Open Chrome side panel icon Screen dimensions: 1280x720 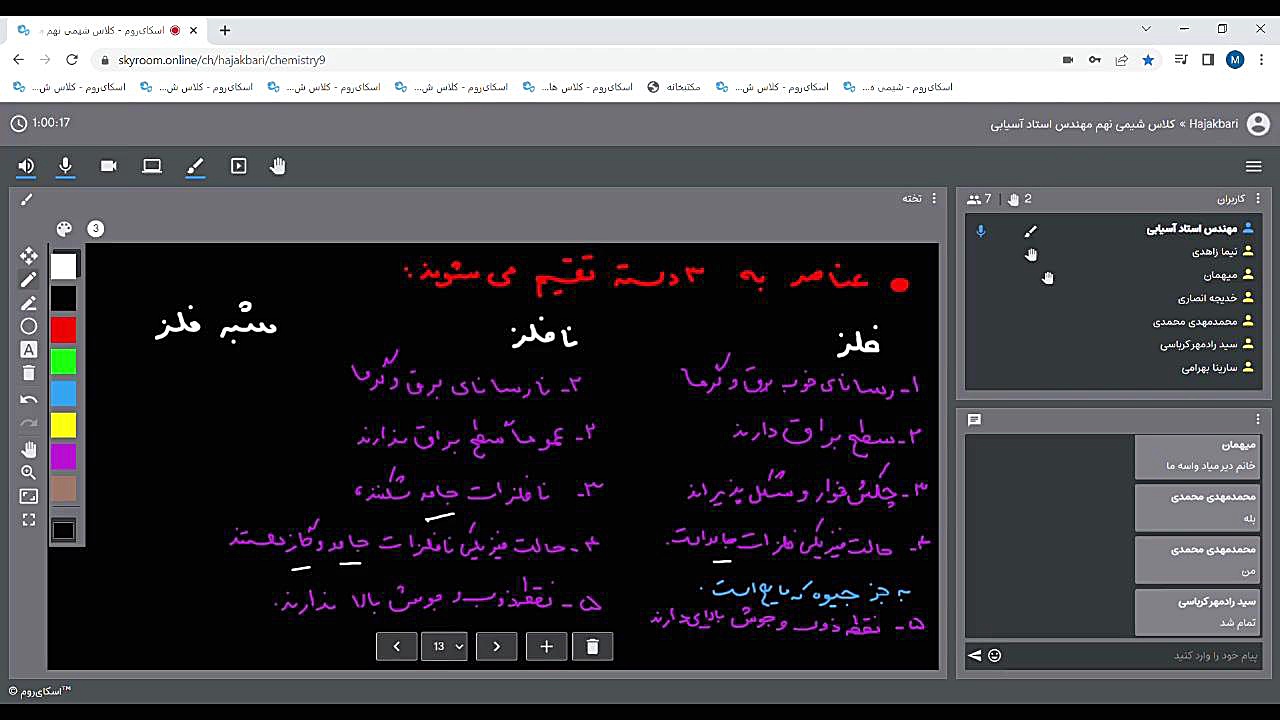click(1208, 60)
